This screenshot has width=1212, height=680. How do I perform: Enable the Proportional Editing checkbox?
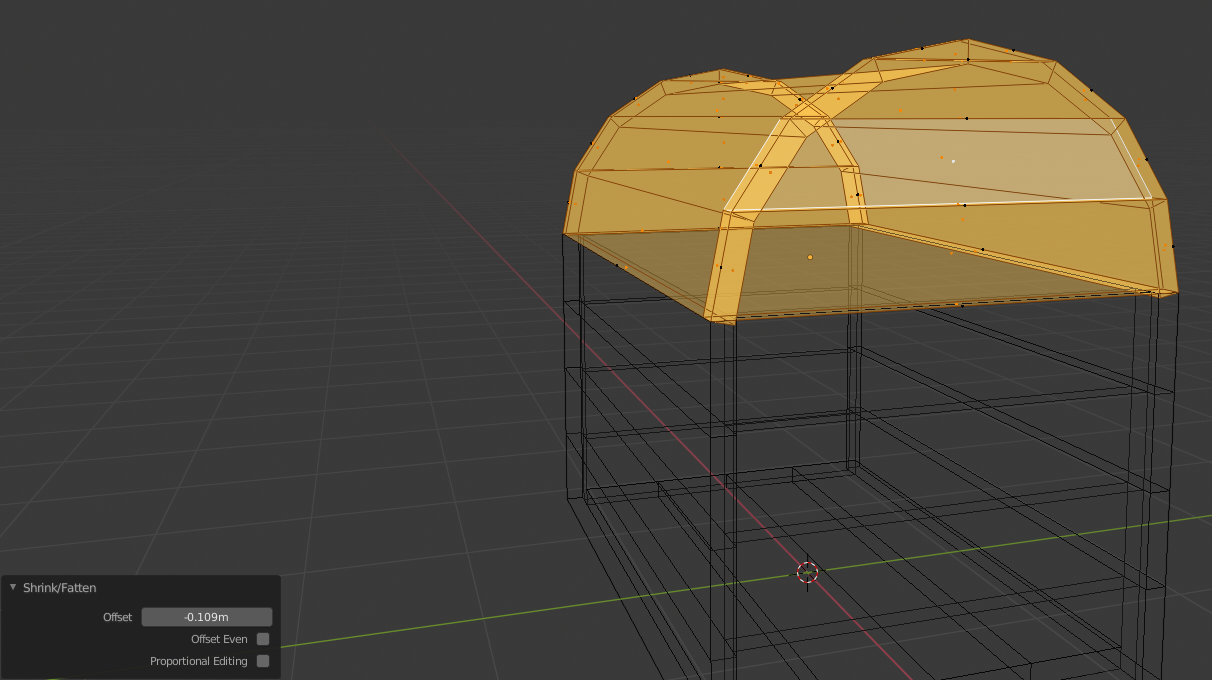tap(263, 661)
